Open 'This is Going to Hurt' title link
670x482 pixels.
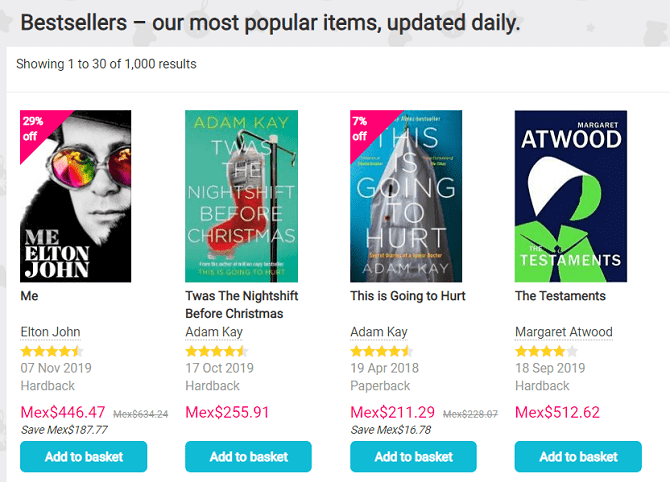407,296
